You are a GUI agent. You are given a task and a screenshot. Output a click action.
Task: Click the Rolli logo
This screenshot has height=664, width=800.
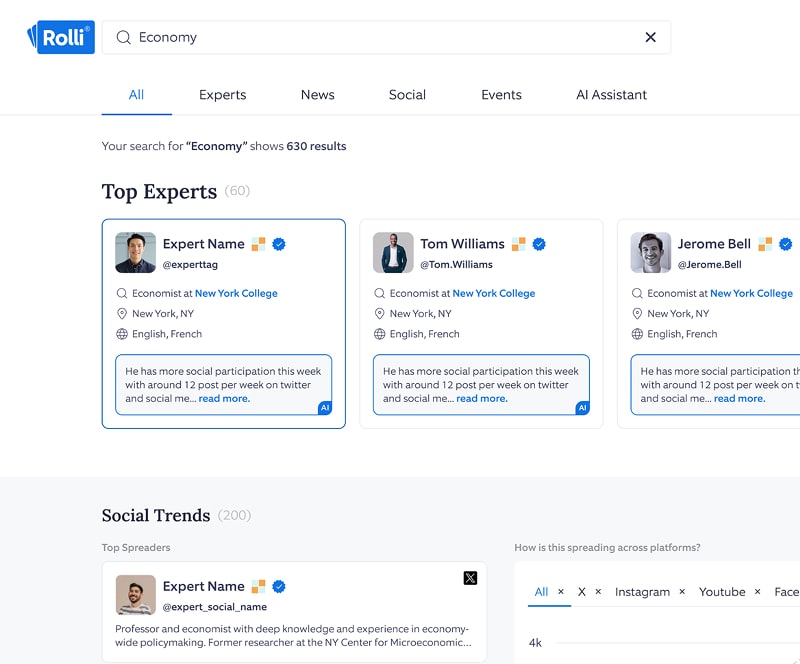pyautogui.click(x=61, y=37)
